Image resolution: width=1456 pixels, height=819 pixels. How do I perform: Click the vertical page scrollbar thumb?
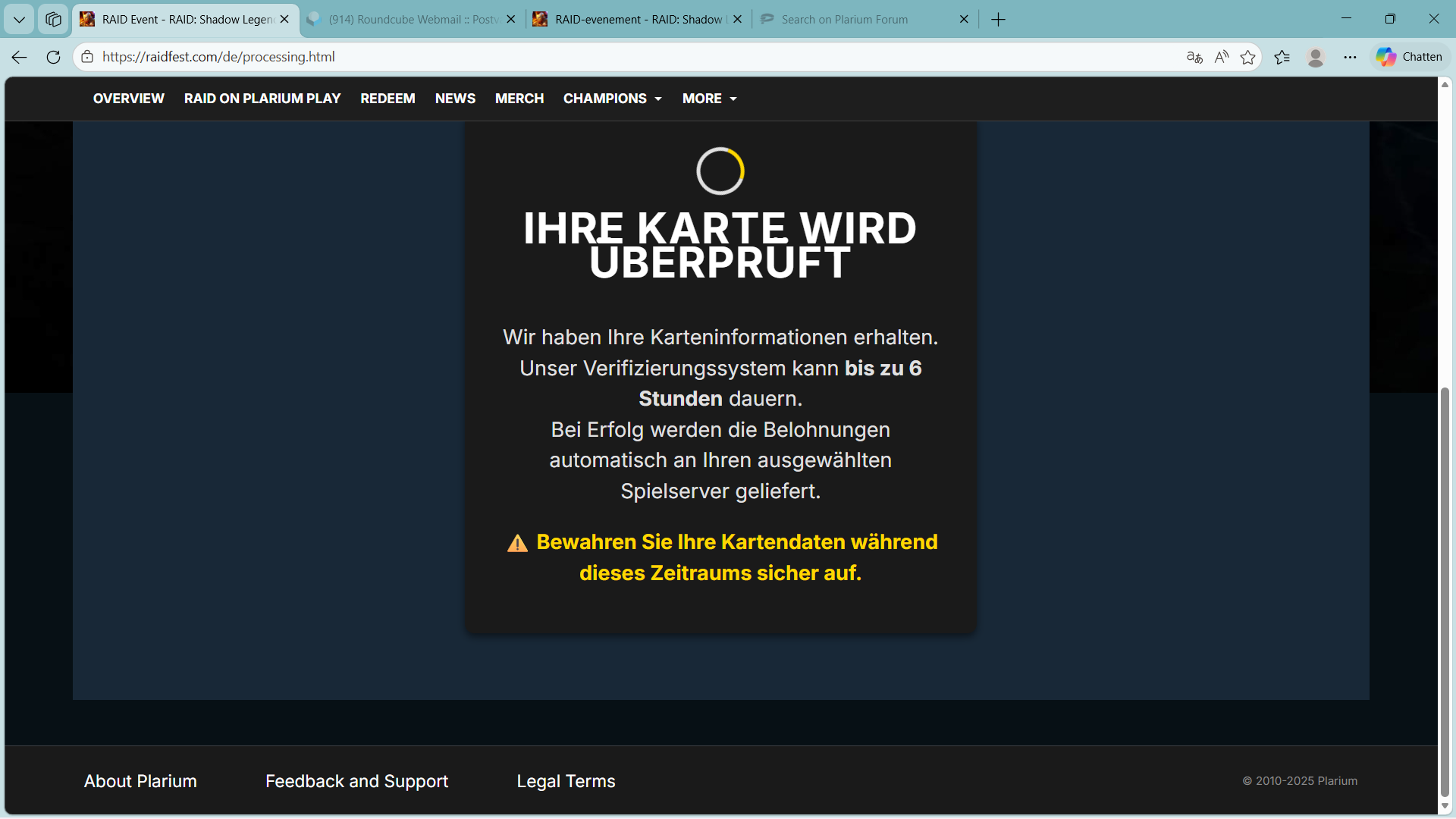1445,591
